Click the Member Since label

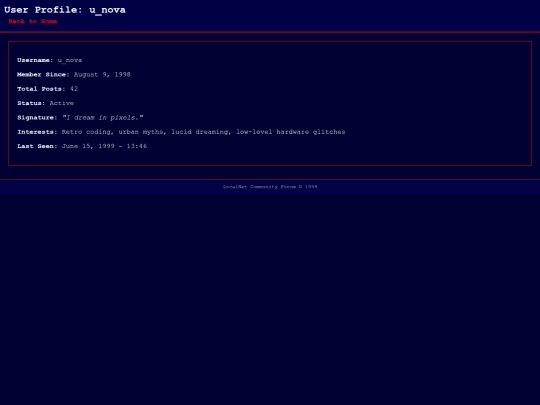pyautogui.click(x=43, y=74)
